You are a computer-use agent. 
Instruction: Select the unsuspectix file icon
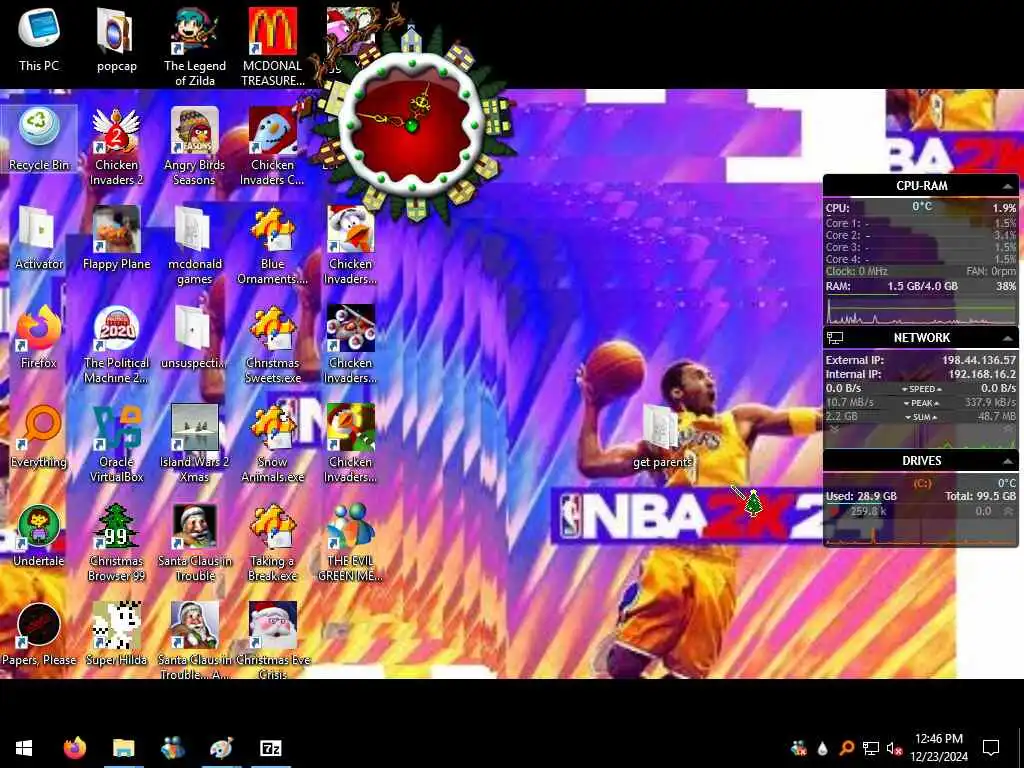[193, 337]
